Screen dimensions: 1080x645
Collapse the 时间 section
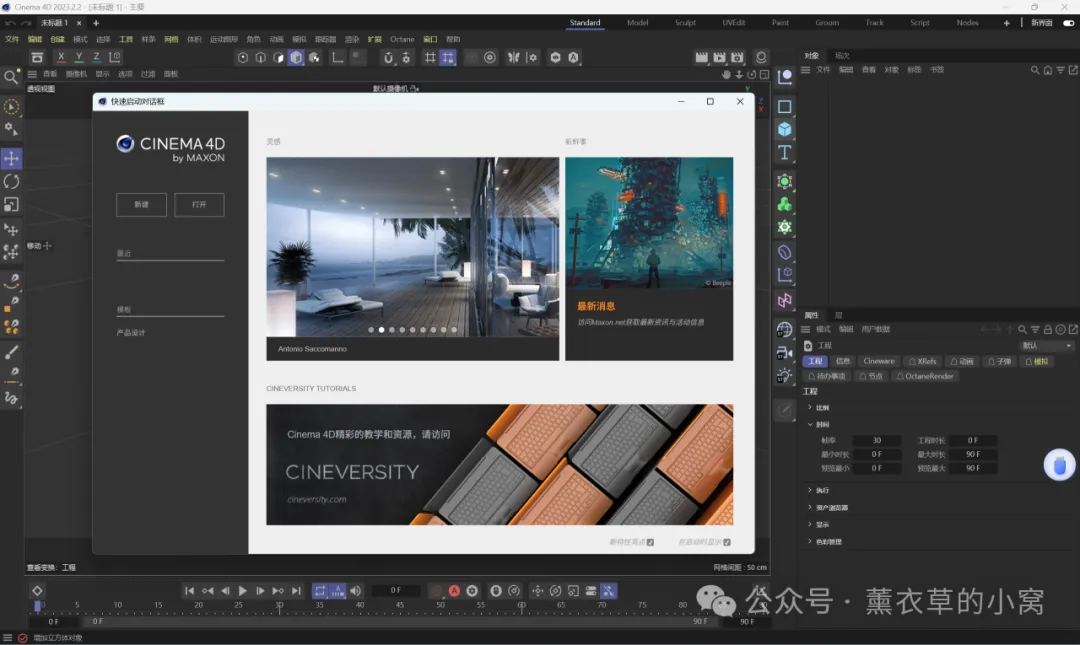pyautogui.click(x=810, y=424)
